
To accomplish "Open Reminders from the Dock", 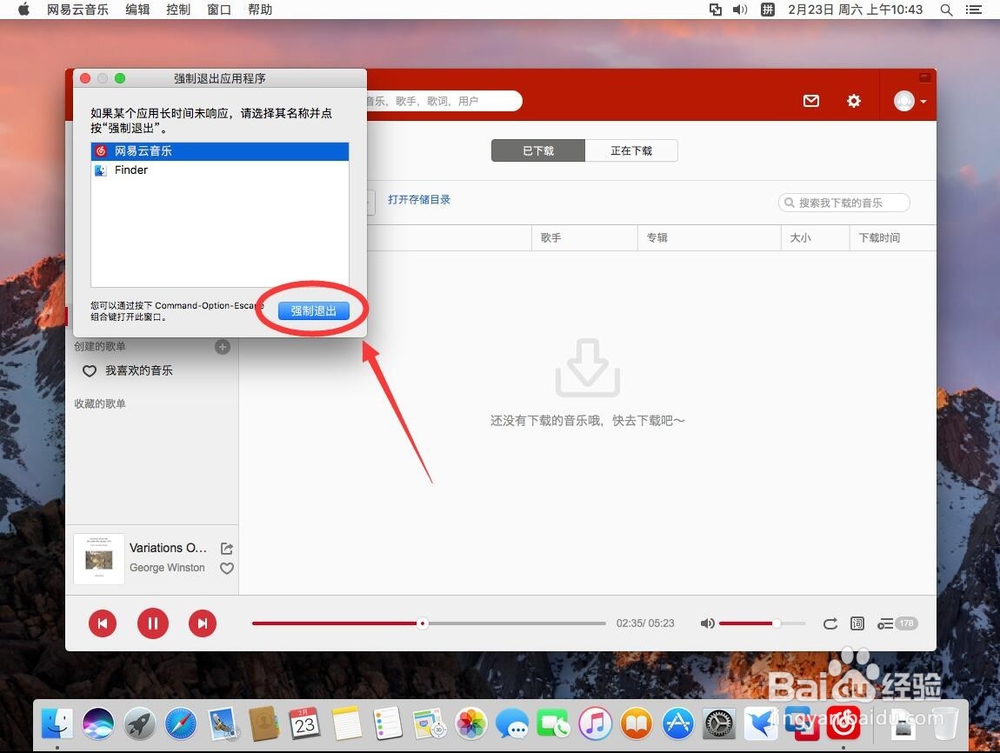I will pos(387,724).
